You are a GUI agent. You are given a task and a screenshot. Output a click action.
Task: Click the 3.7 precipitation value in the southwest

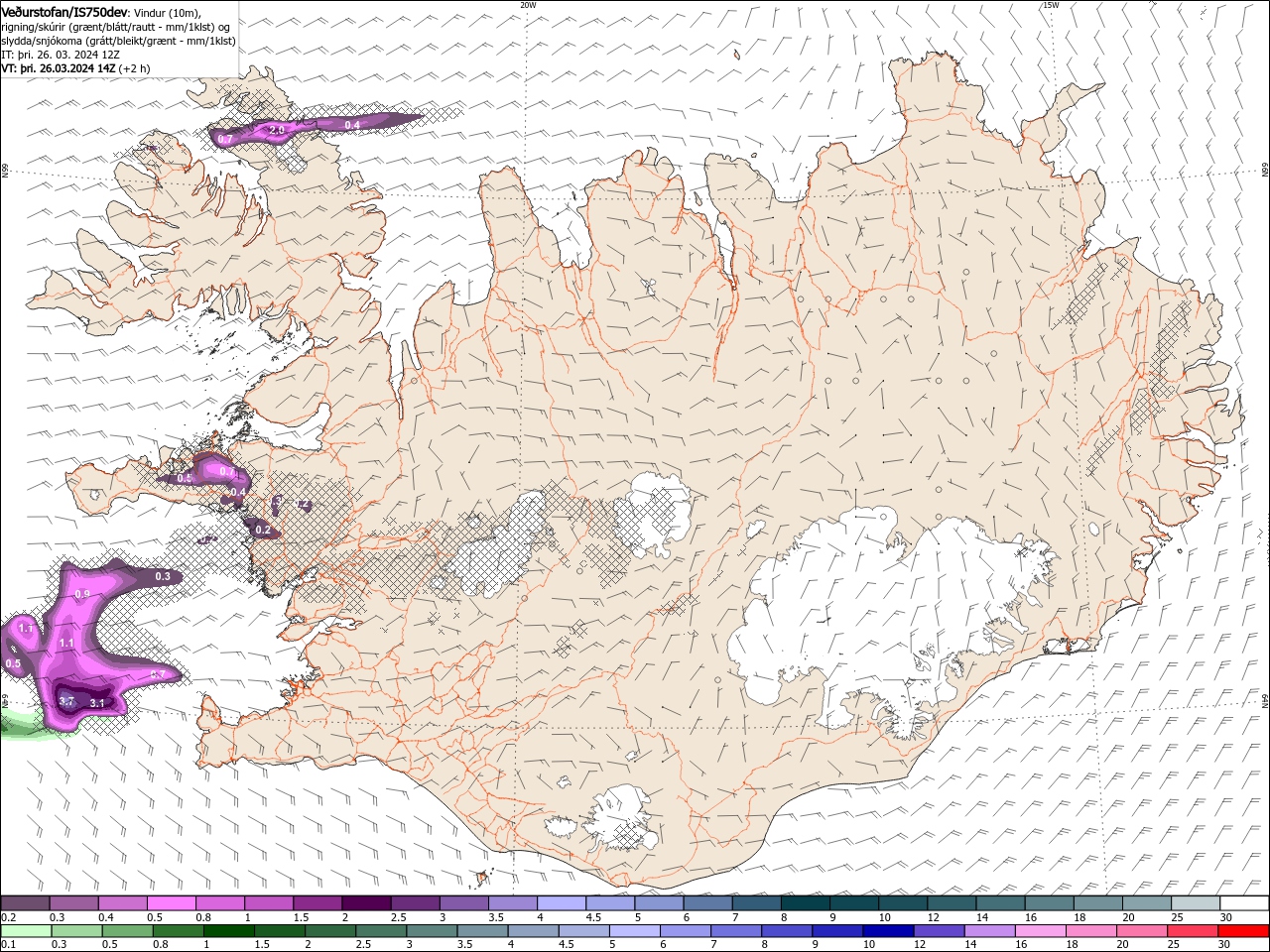point(67,701)
